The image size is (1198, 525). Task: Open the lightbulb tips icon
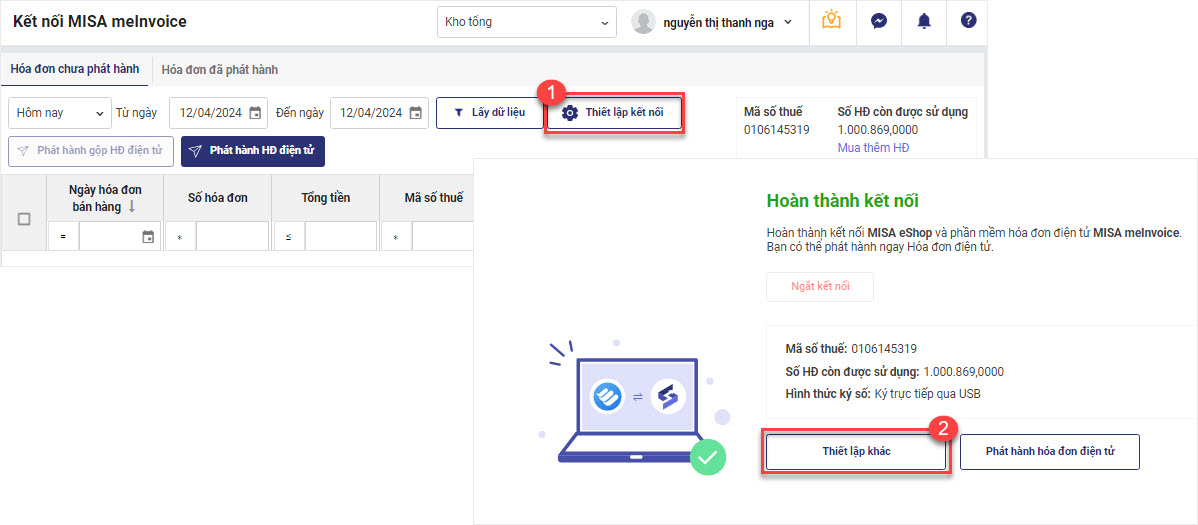click(x=831, y=21)
